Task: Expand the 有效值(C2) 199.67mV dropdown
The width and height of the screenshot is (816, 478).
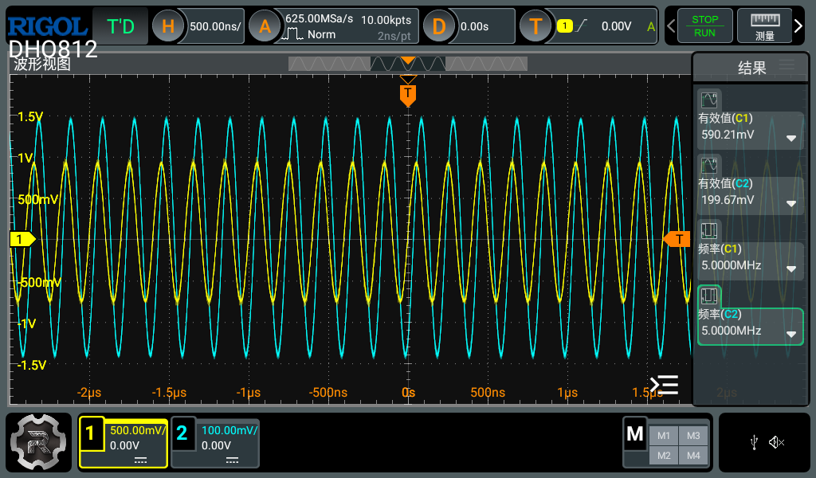Action: (x=791, y=204)
